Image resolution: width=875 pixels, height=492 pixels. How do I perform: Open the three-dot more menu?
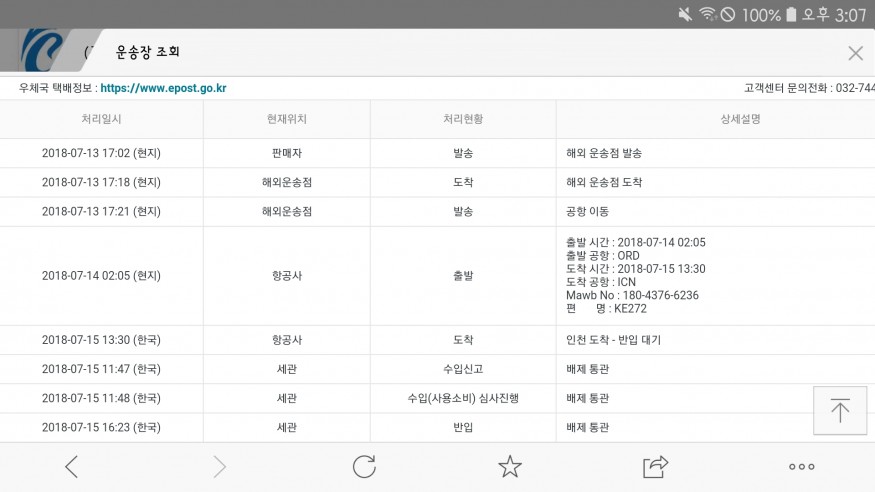pos(801,466)
